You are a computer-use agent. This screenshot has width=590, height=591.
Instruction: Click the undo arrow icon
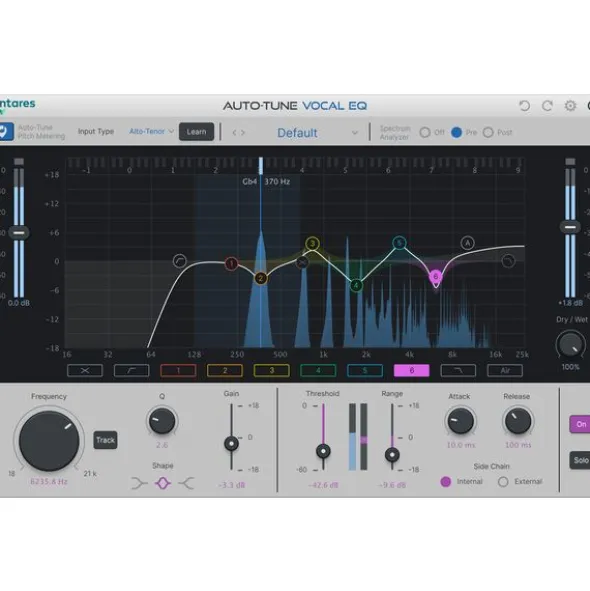[x=524, y=106]
